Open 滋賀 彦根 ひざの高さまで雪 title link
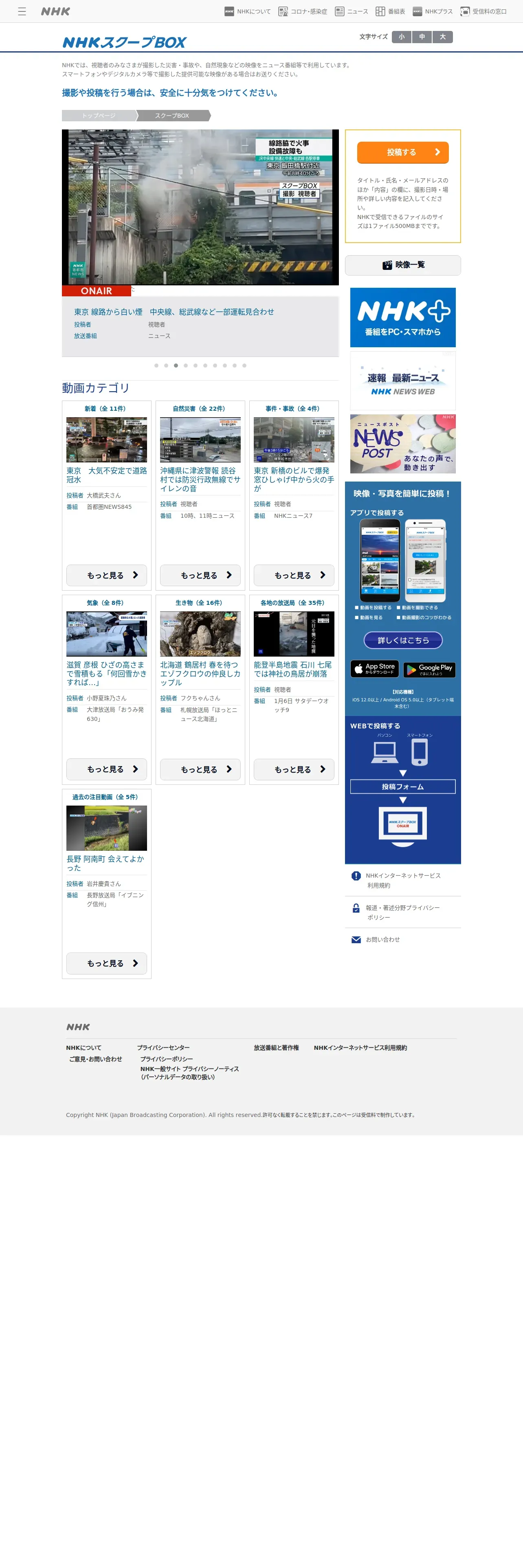Screen dimensions: 523x1568 coord(107,674)
